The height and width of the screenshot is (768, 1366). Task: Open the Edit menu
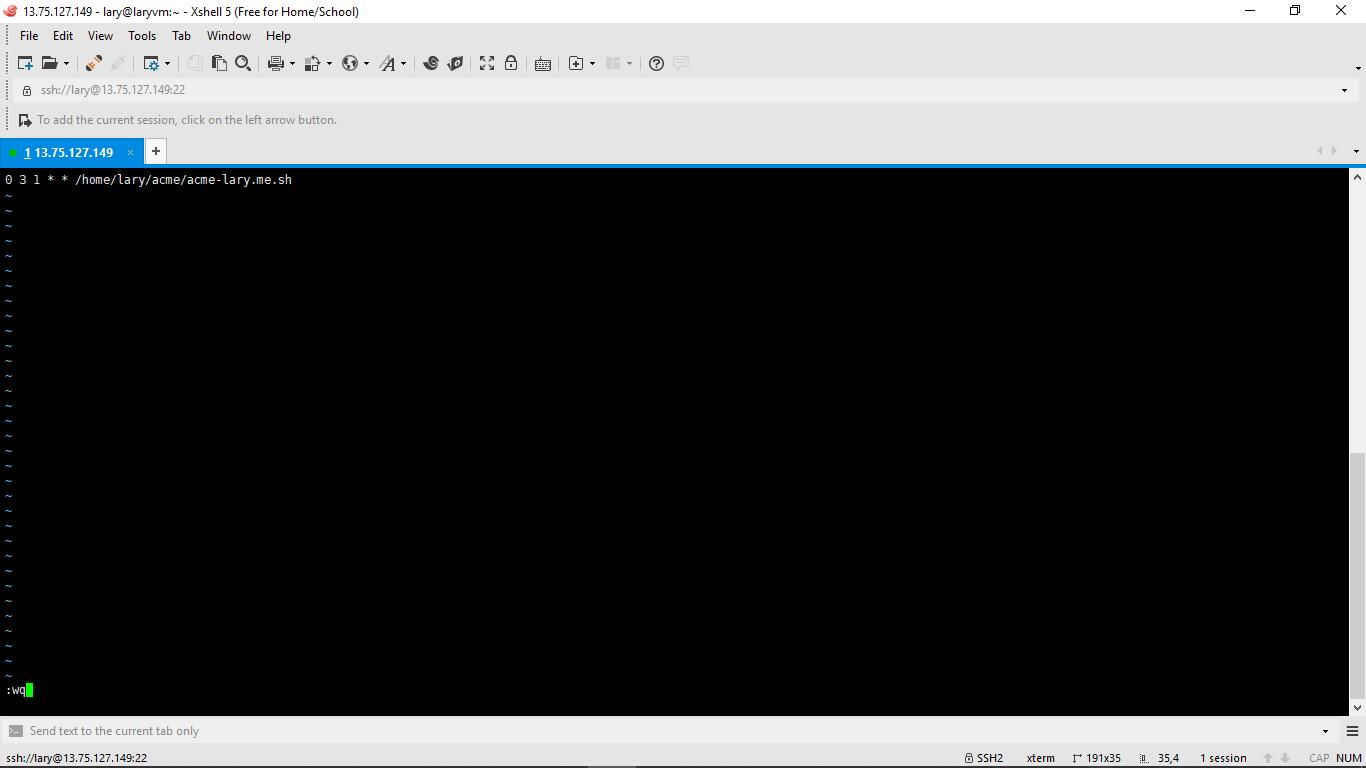[63, 35]
